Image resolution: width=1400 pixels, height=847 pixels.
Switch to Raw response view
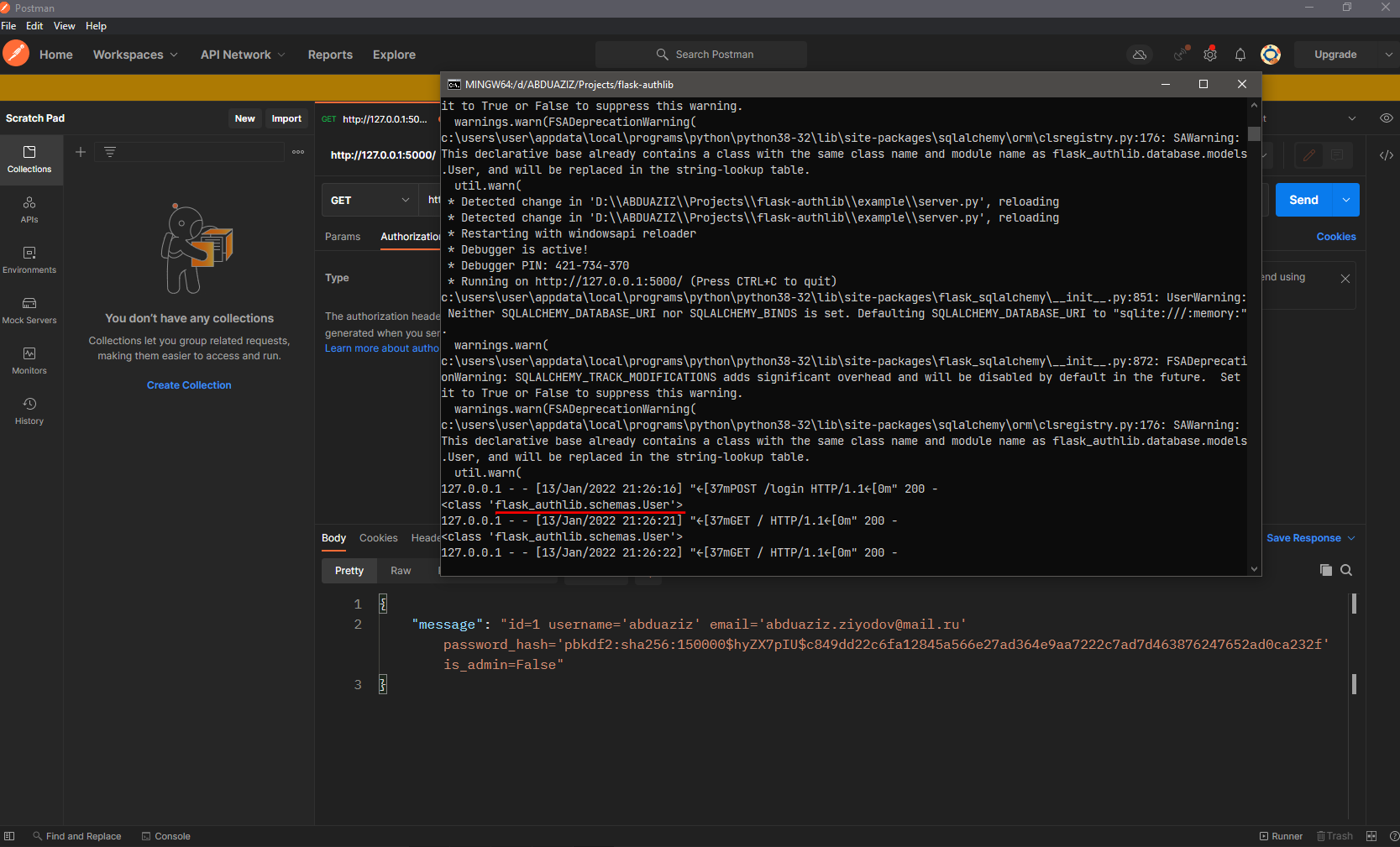click(x=401, y=571)
